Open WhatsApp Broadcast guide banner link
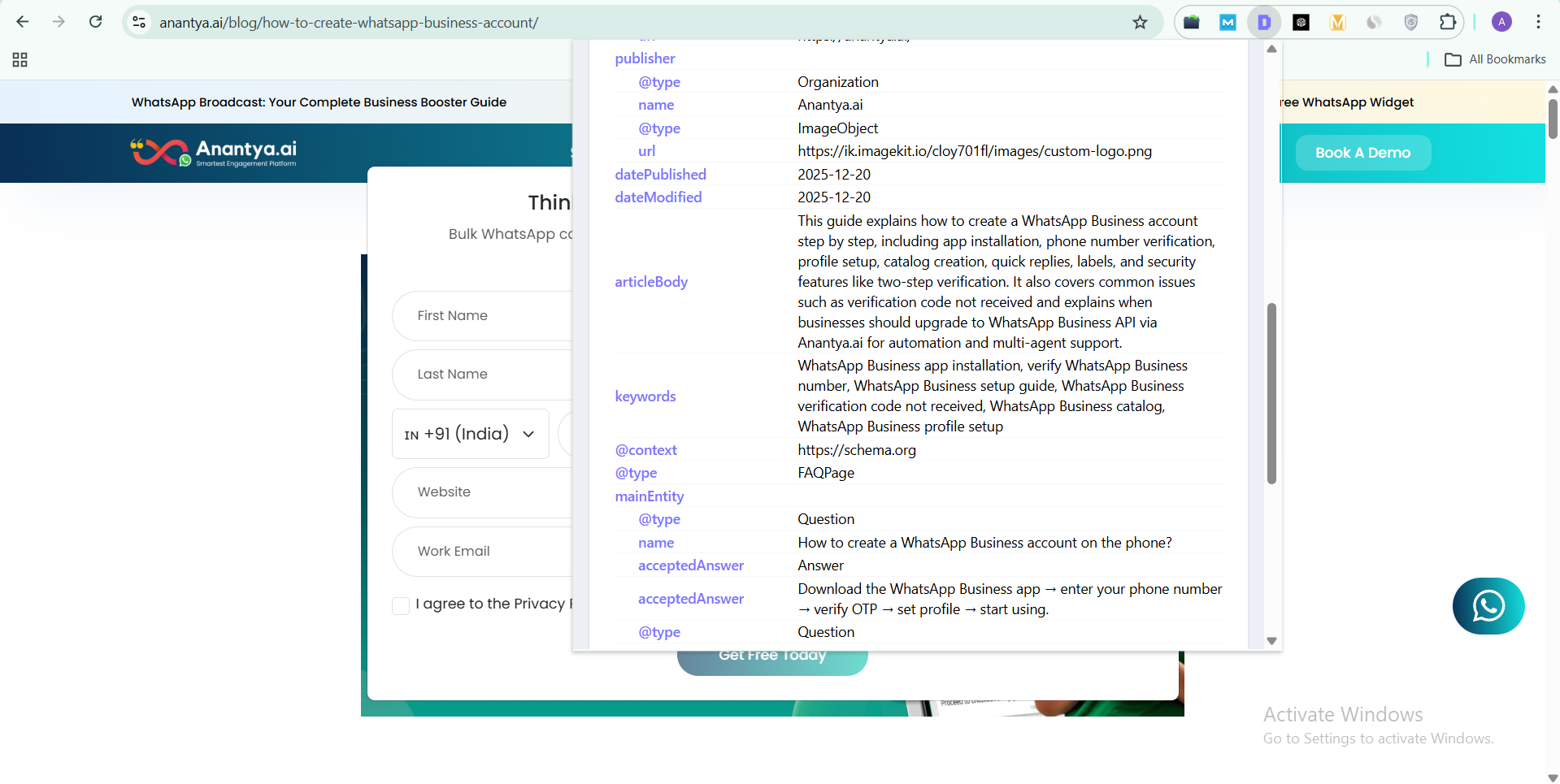Screen dimensions: 1560x784 319,102
